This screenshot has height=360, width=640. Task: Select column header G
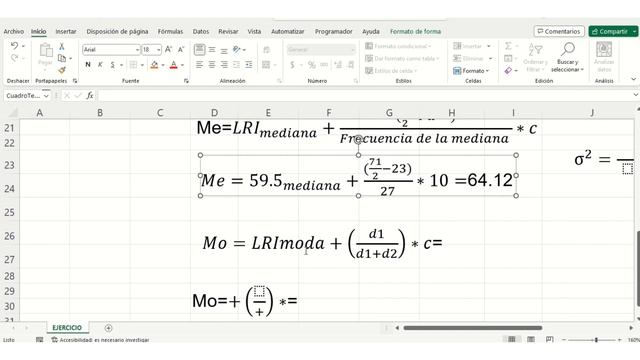[x=389, y=113]
